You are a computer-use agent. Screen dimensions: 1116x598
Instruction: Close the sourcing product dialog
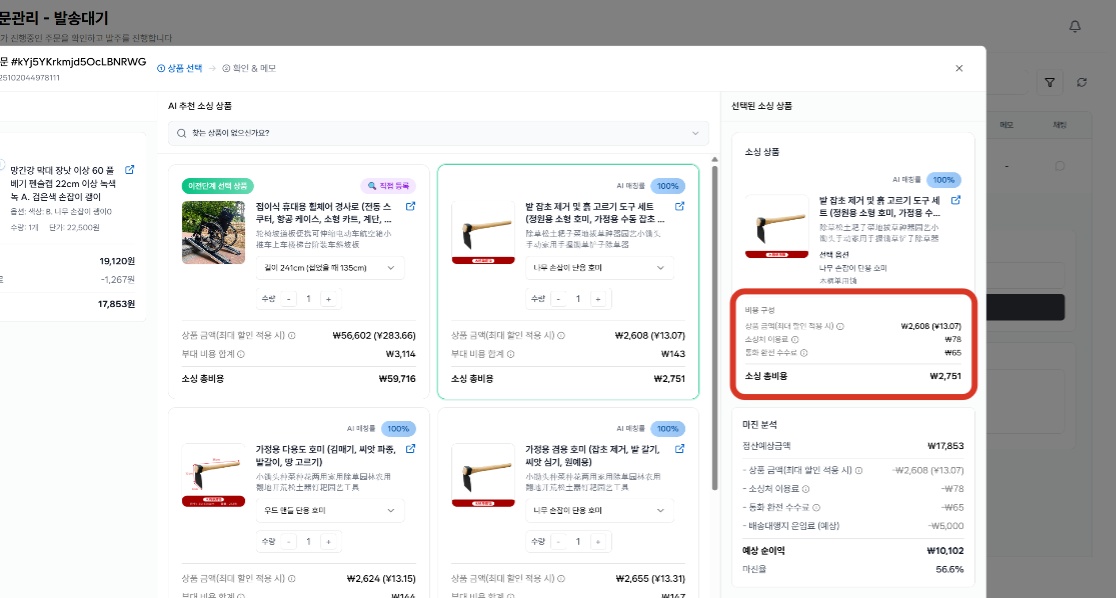(959, 68)
